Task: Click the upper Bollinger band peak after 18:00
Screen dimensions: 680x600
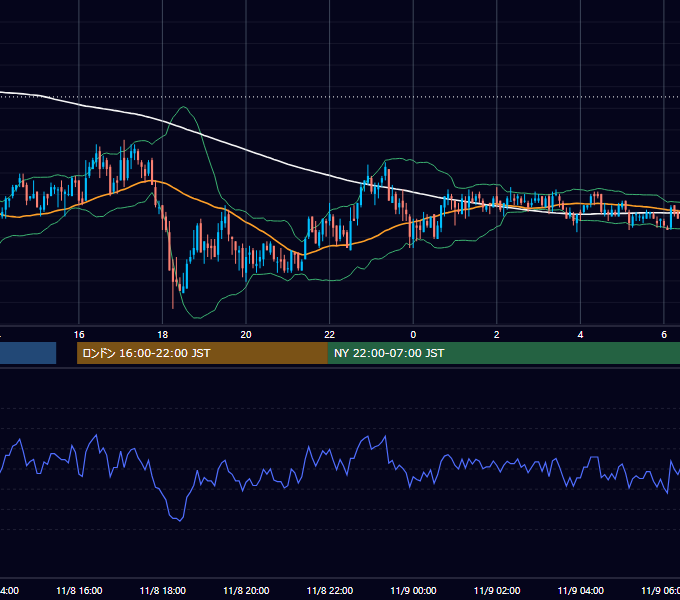Action: click(x=184, y=107)
